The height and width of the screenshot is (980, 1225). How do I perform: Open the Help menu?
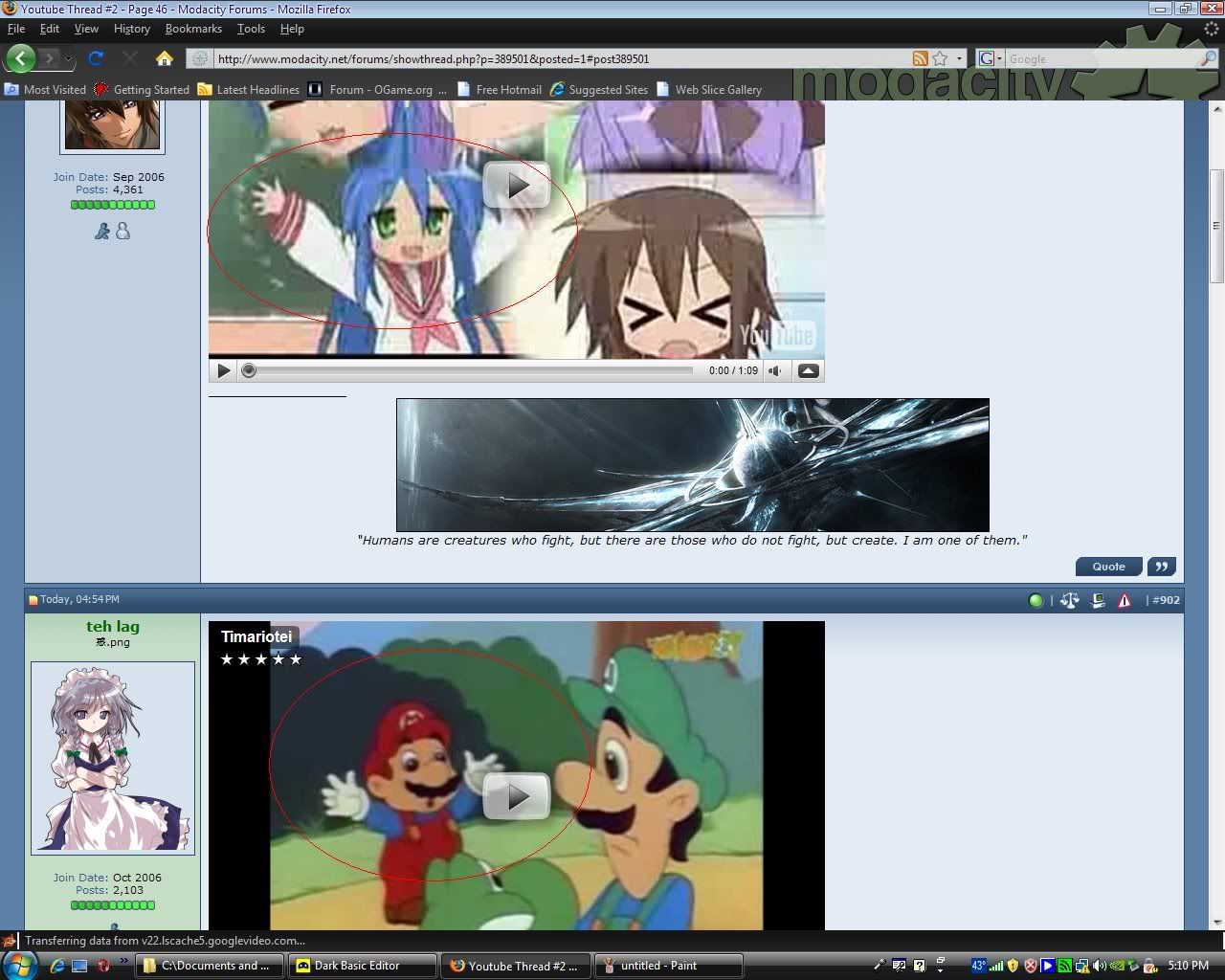tap(292, 29)
